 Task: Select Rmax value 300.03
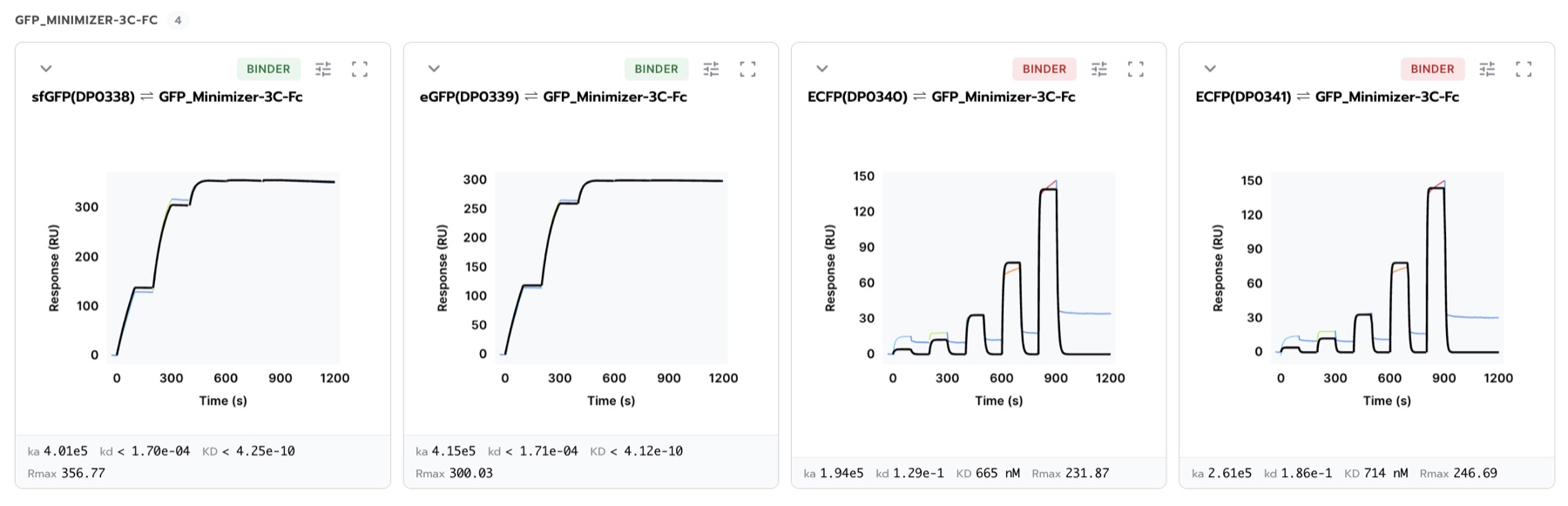[x=471, y=474]
